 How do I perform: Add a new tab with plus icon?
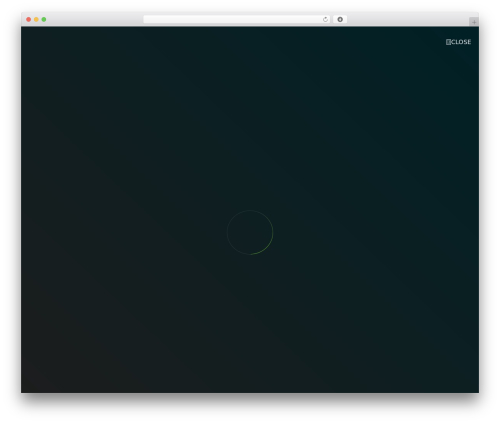(x=474, y=22)
